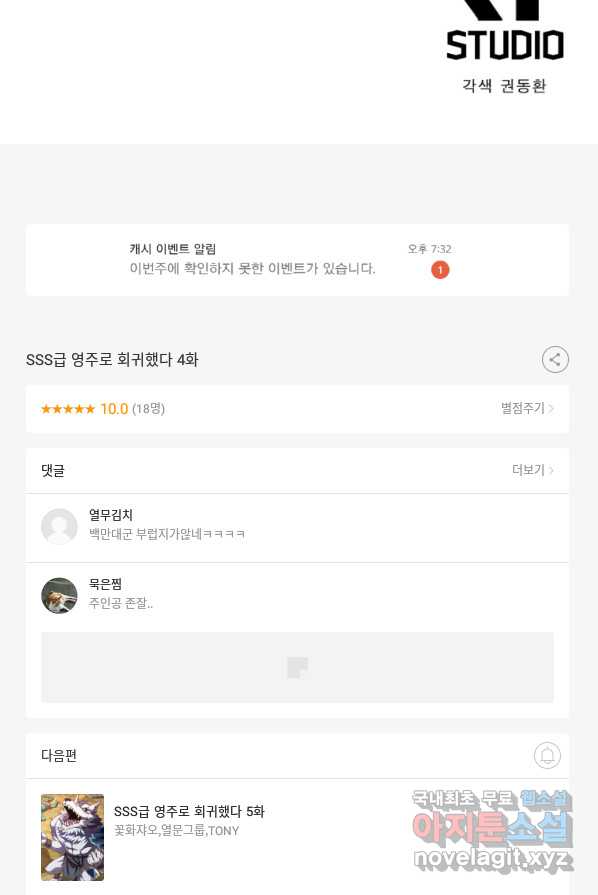Click the 댓글 section header
The width and height of the screenshot is (598, 895).
(x=52, y=470)
